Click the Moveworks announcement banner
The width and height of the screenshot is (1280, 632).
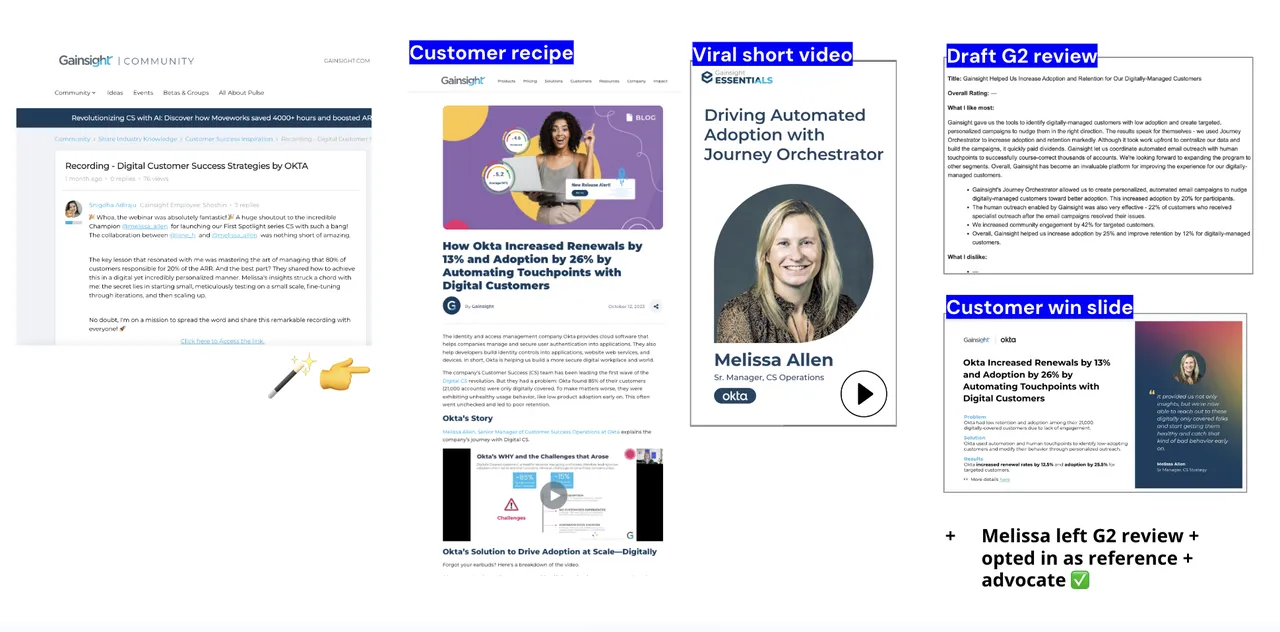(x=194, y=118)
